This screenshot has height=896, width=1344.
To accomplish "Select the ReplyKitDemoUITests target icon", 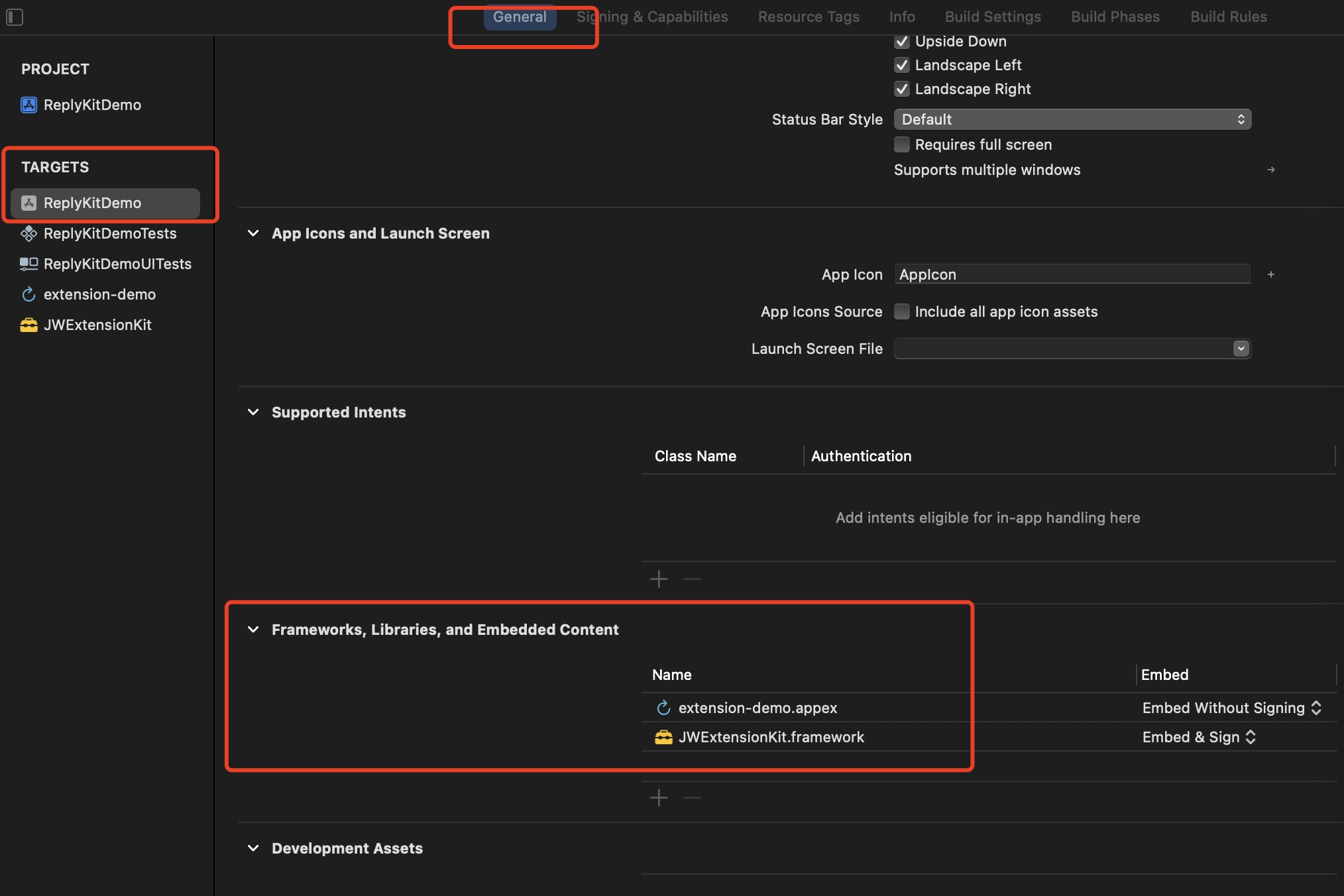I will 28,264.
